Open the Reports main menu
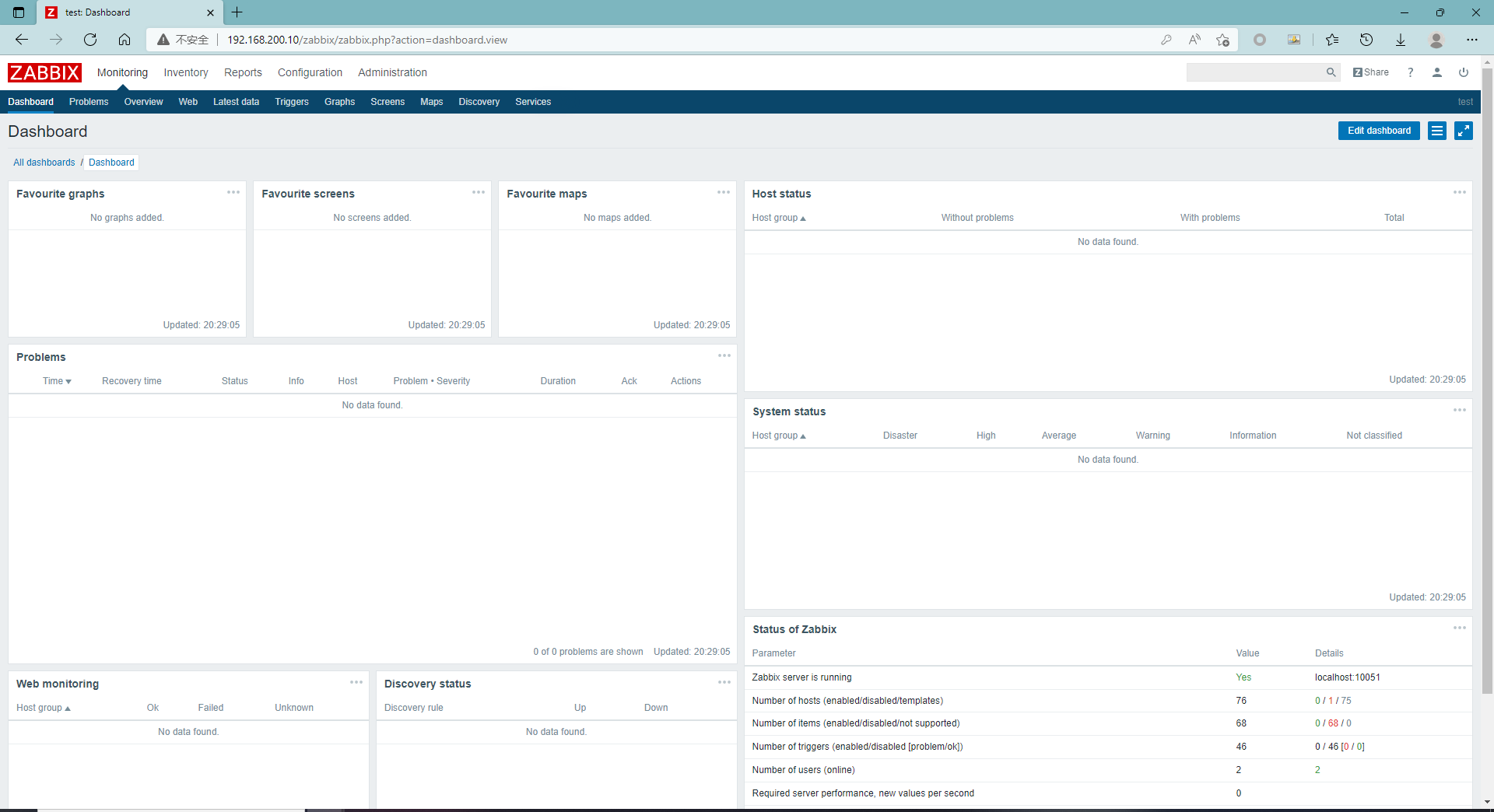The height and width of the screenshot is (812, 1494). [243, 72]
